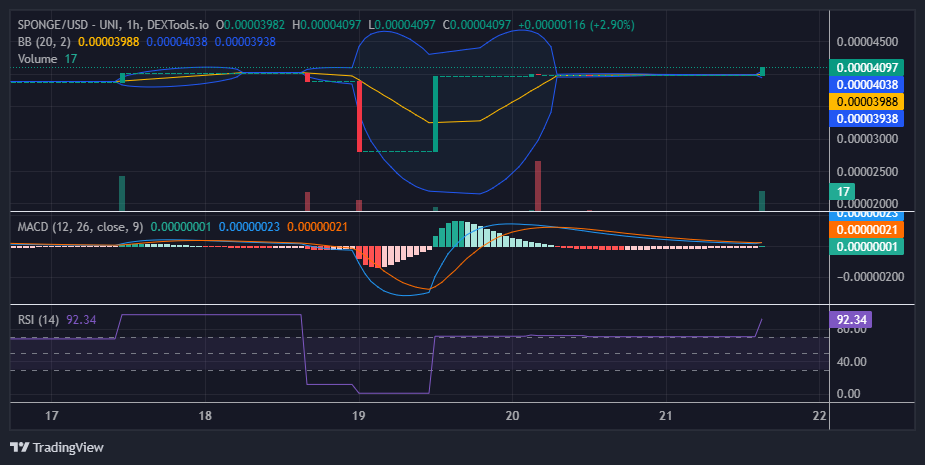Click price axis label 0.00004500
The height and width of the screenshot is (465, 925).
[x=867, y=42]
